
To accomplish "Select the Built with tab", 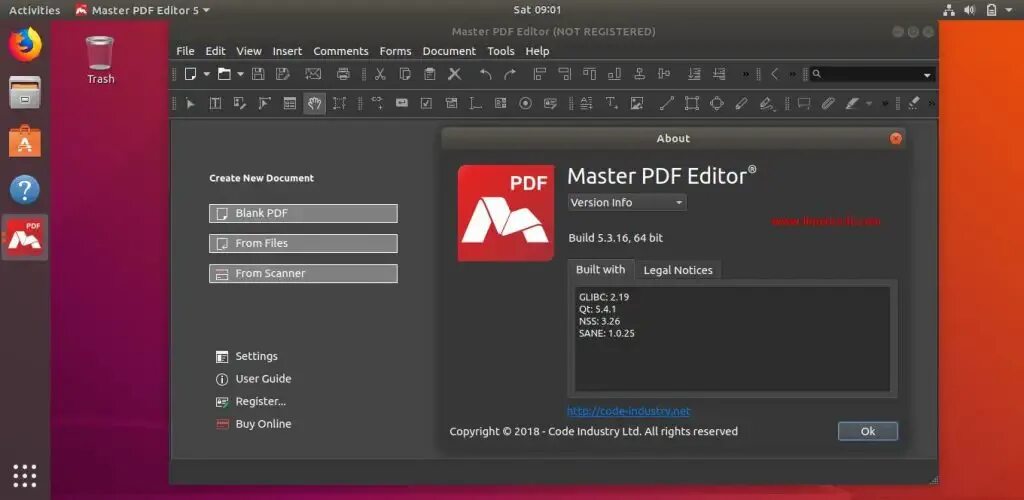I will point(600,269).
